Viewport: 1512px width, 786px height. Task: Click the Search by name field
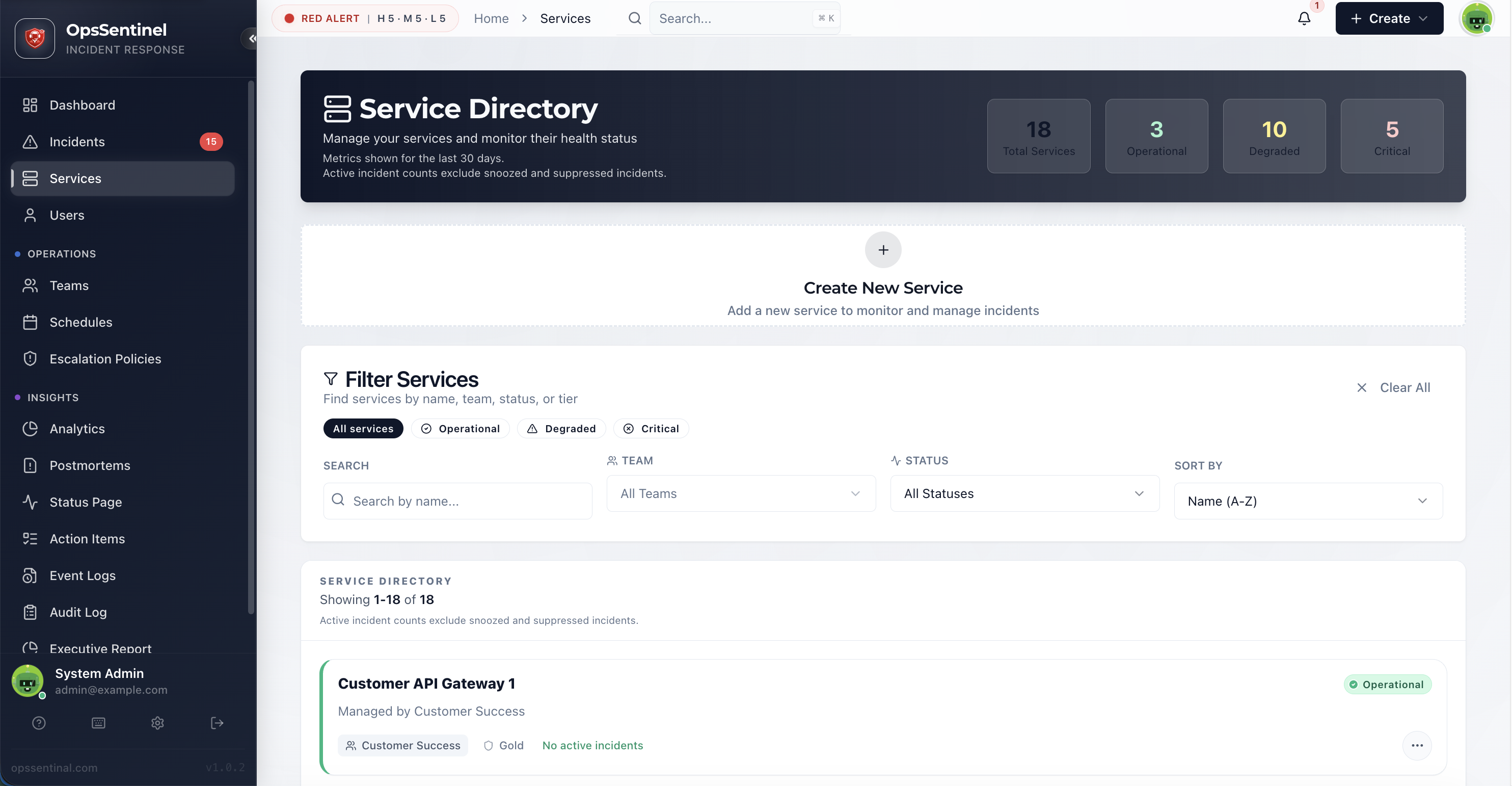tap(457, 501)
